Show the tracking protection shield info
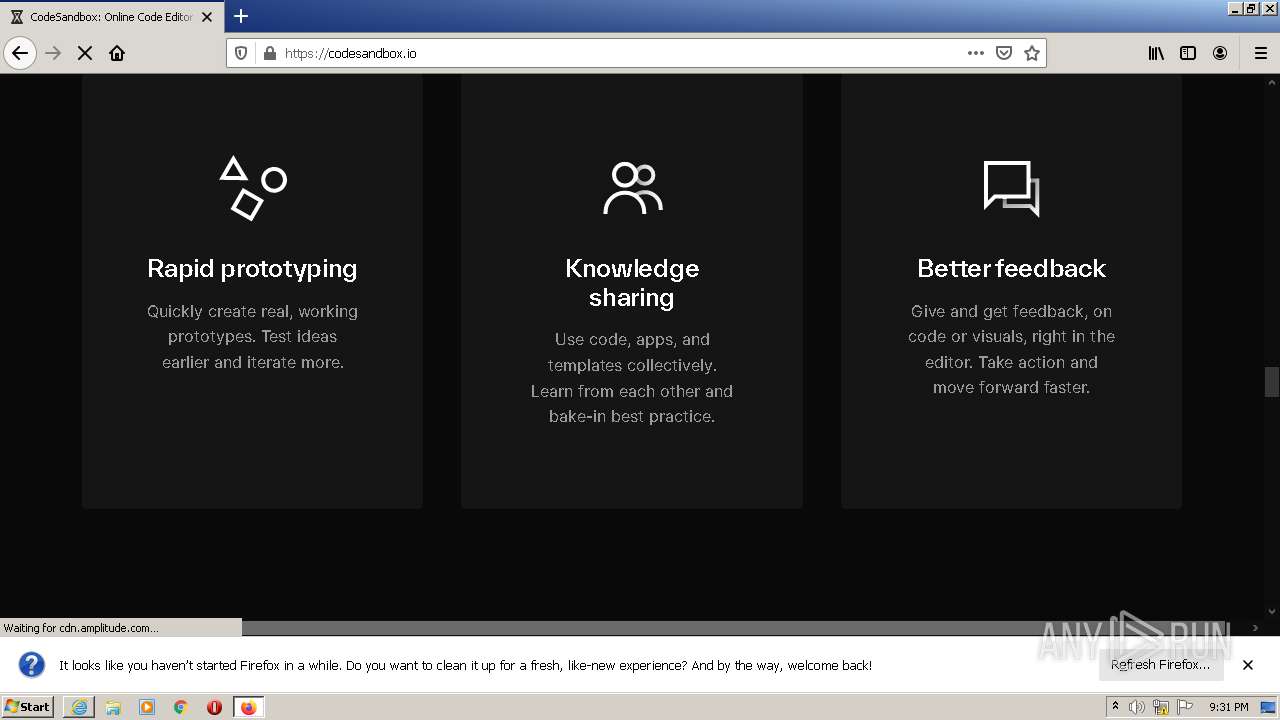Screen dimensions: 1280x720 click(x=241, y=53)
